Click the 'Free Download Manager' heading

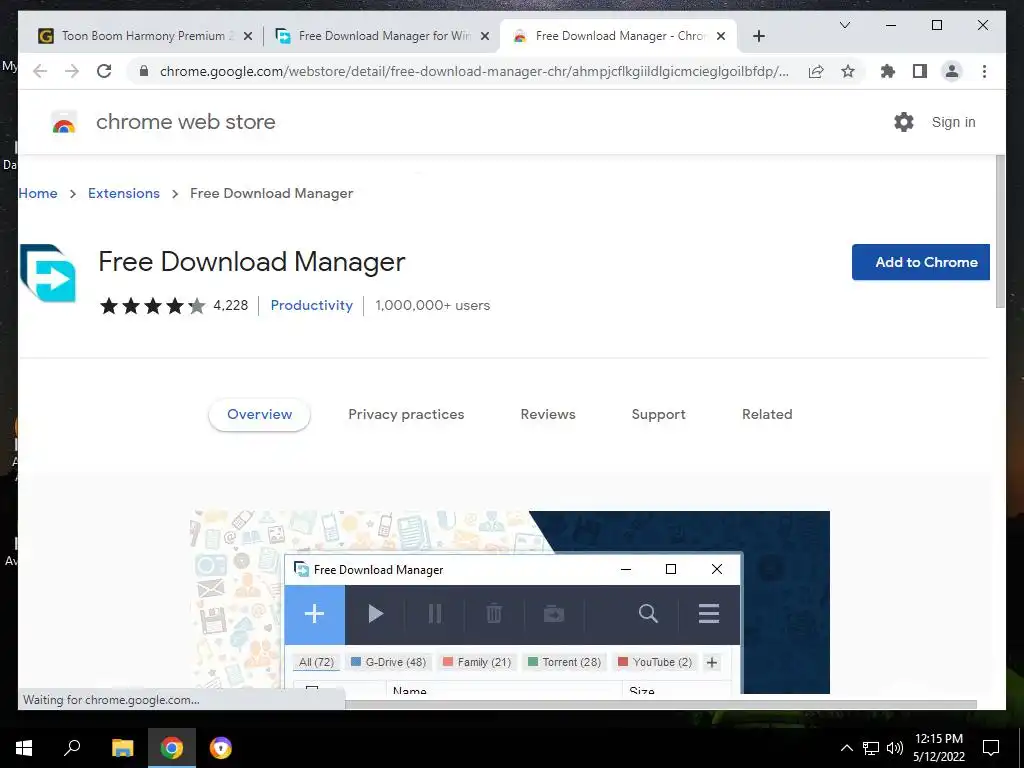pyautogui.click(x=251, y=263)
